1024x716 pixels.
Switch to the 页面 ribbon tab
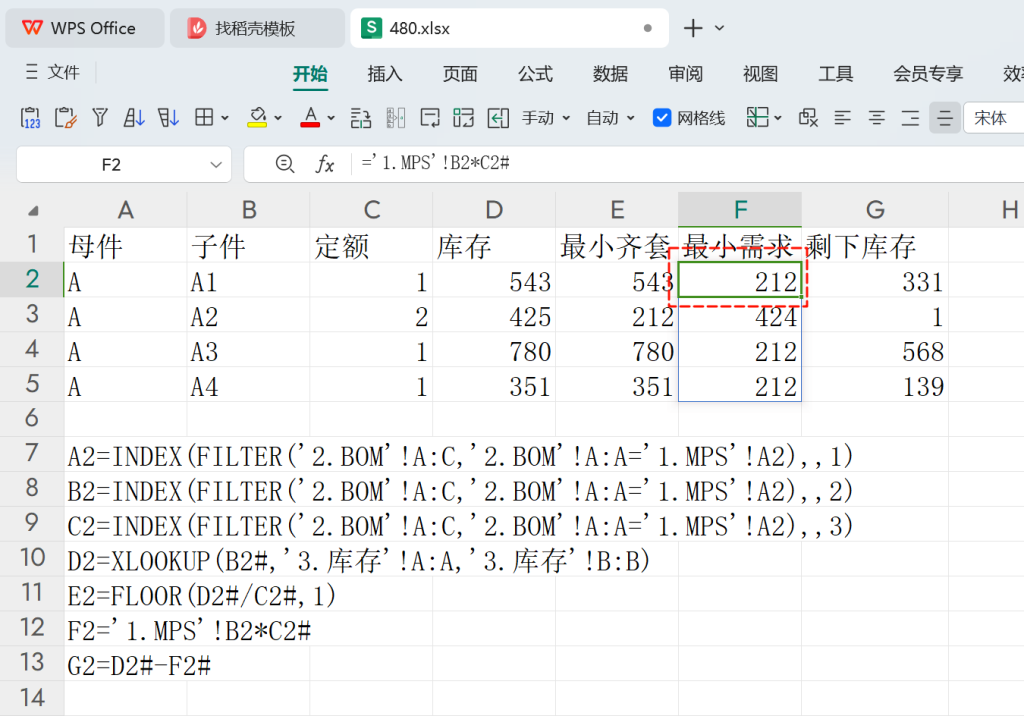(x=460, y=74)
